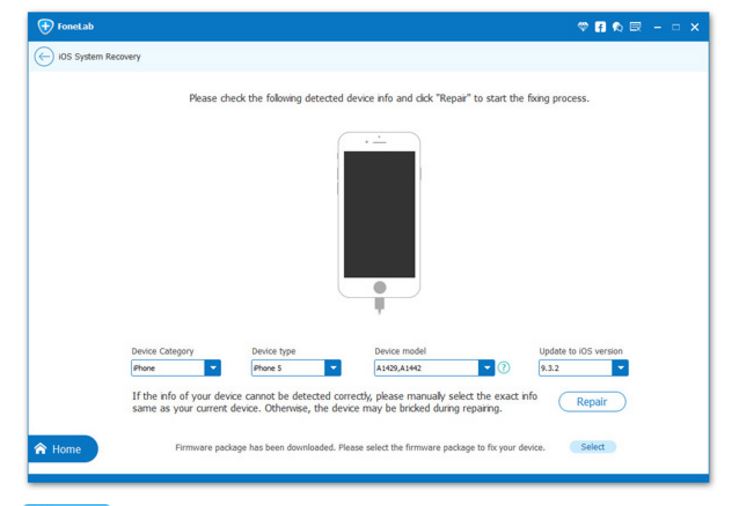Click the 'Device type' label
This screenshot has height=506, width=741.
[274, 351]
